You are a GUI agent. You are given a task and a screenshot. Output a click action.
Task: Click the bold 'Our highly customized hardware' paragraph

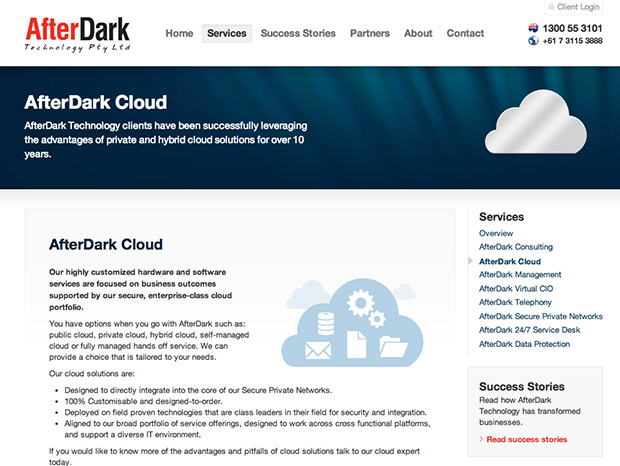140,289
